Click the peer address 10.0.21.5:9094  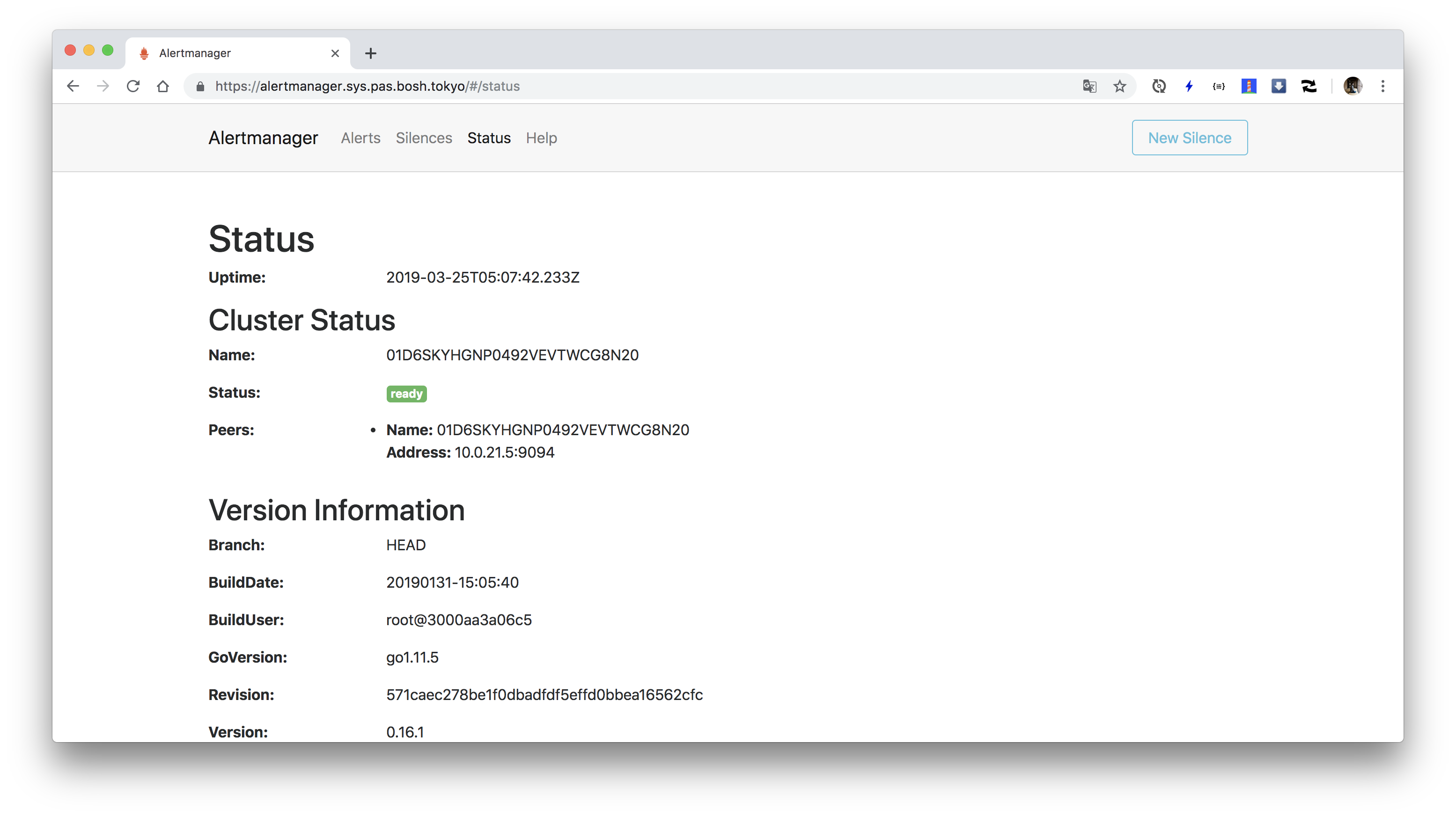504,452
